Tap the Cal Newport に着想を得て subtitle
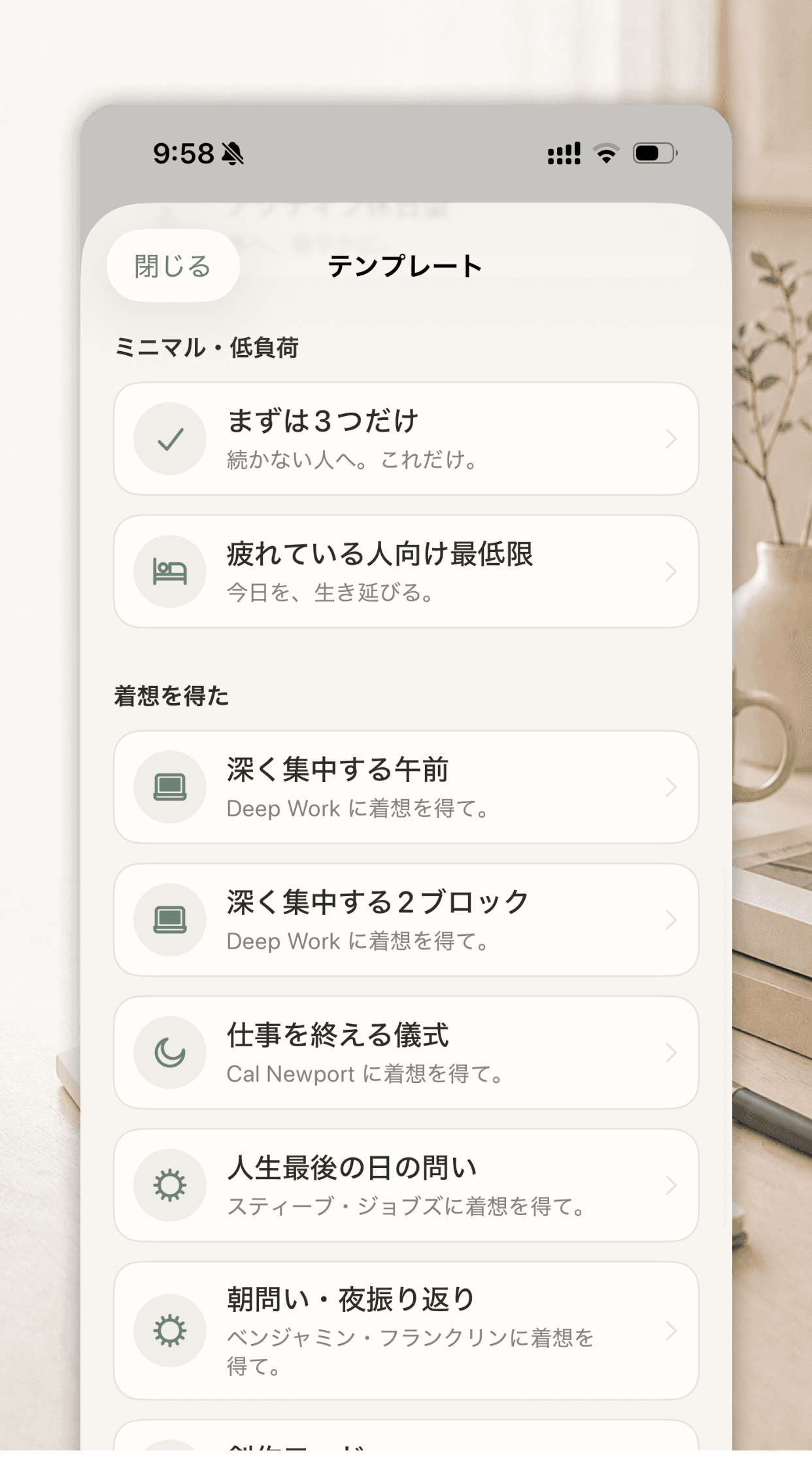 (365, 1074)
